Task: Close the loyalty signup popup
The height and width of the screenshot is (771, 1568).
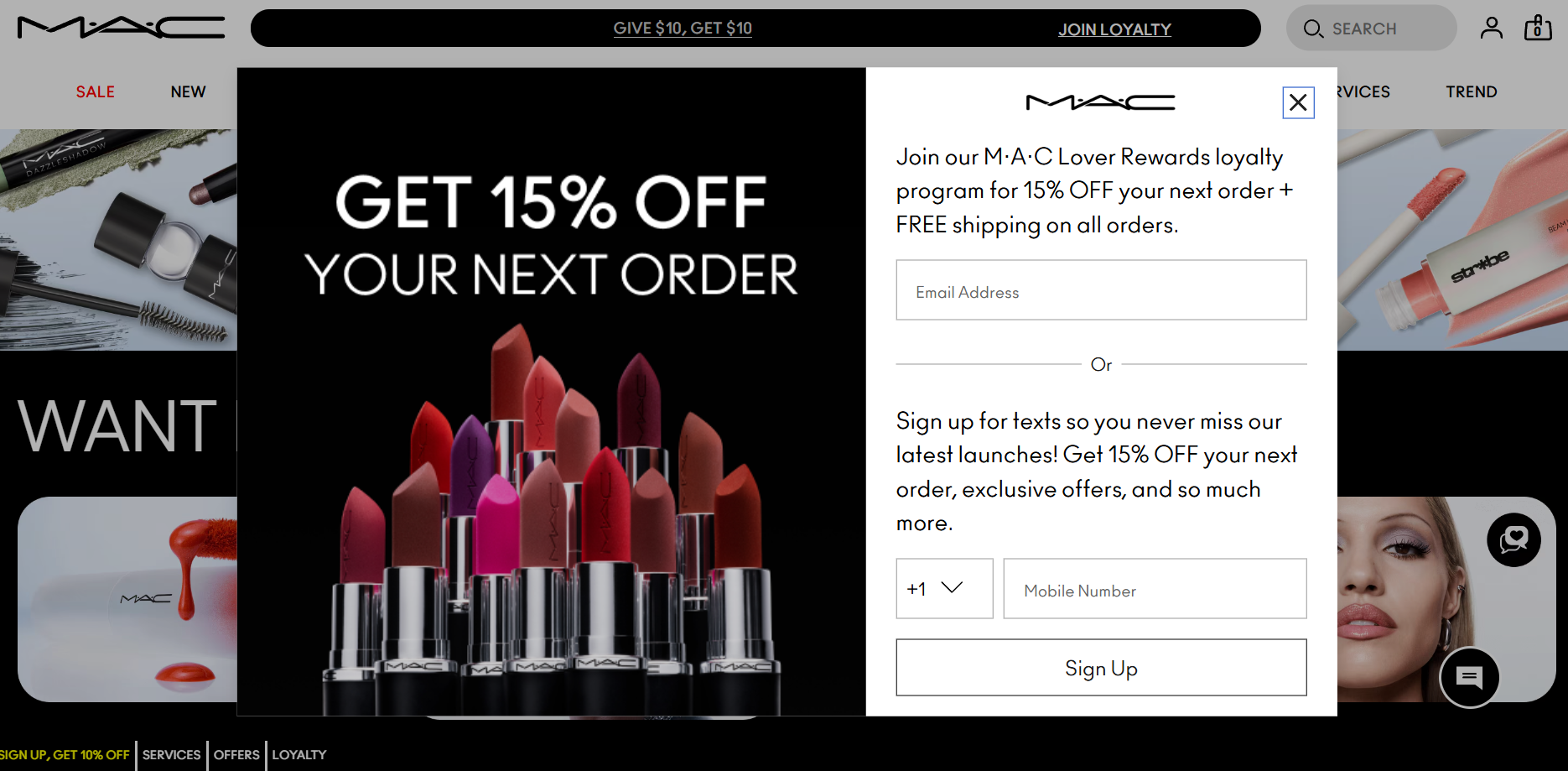Action: [x=1298, y=102]
